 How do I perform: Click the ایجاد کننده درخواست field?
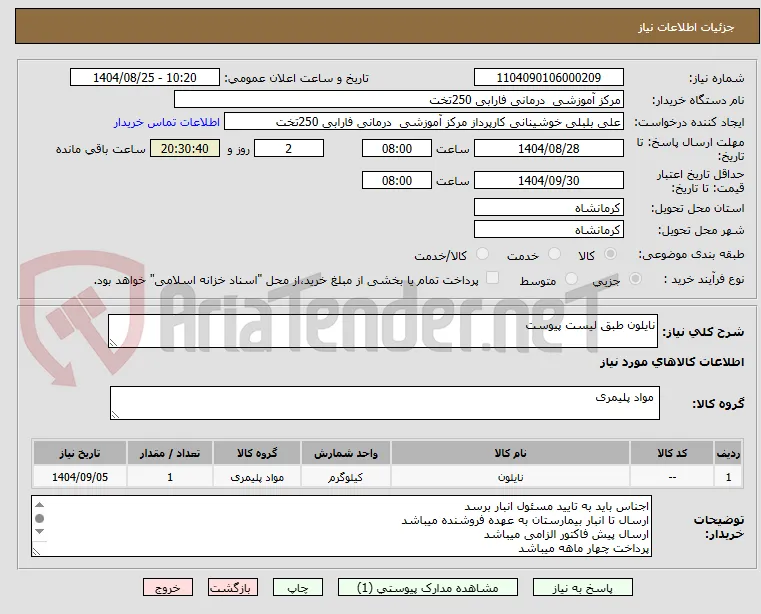424,122
